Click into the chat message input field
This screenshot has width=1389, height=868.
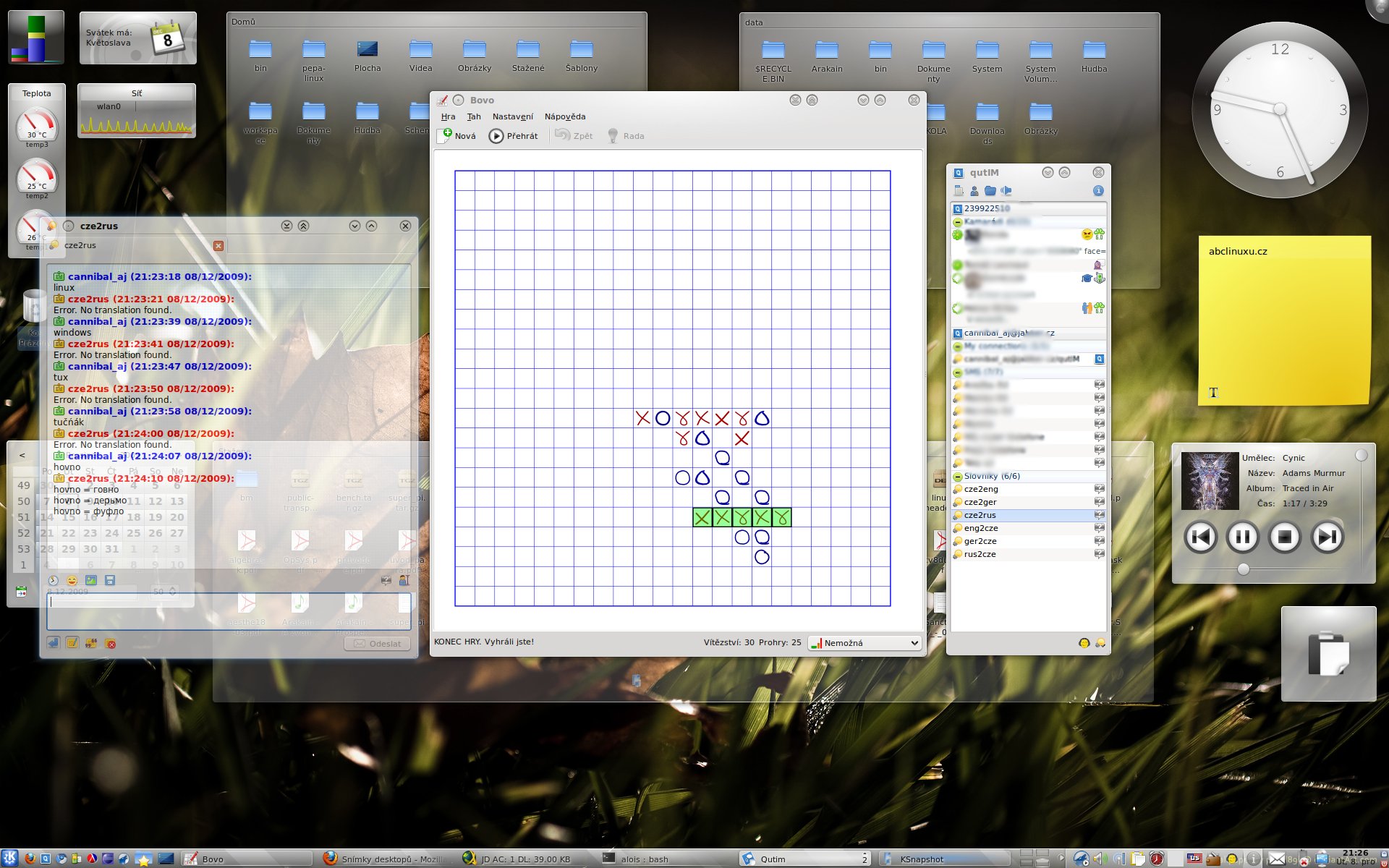point(229,611)
